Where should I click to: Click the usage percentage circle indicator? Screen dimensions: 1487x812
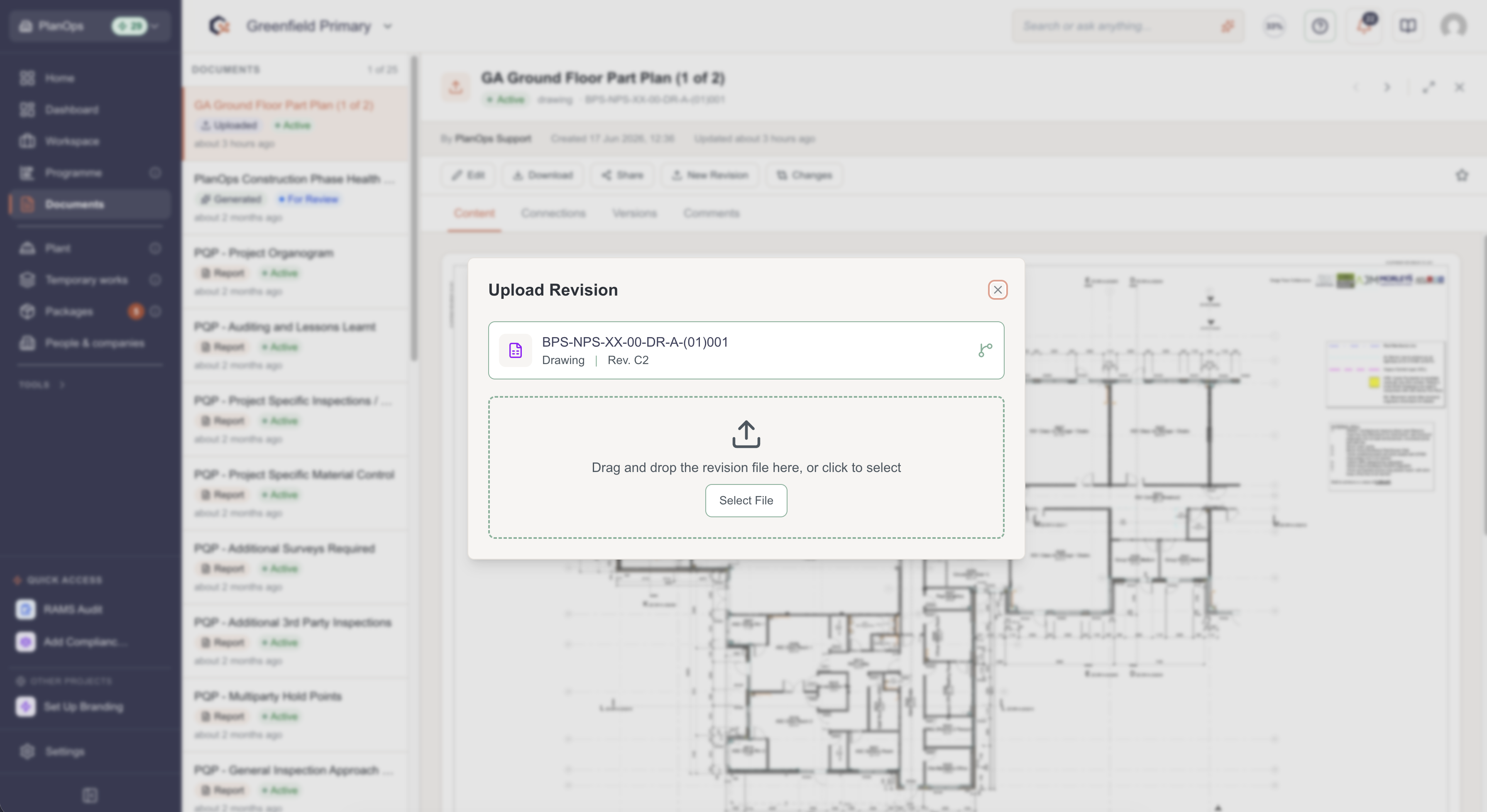point(1274,26)
